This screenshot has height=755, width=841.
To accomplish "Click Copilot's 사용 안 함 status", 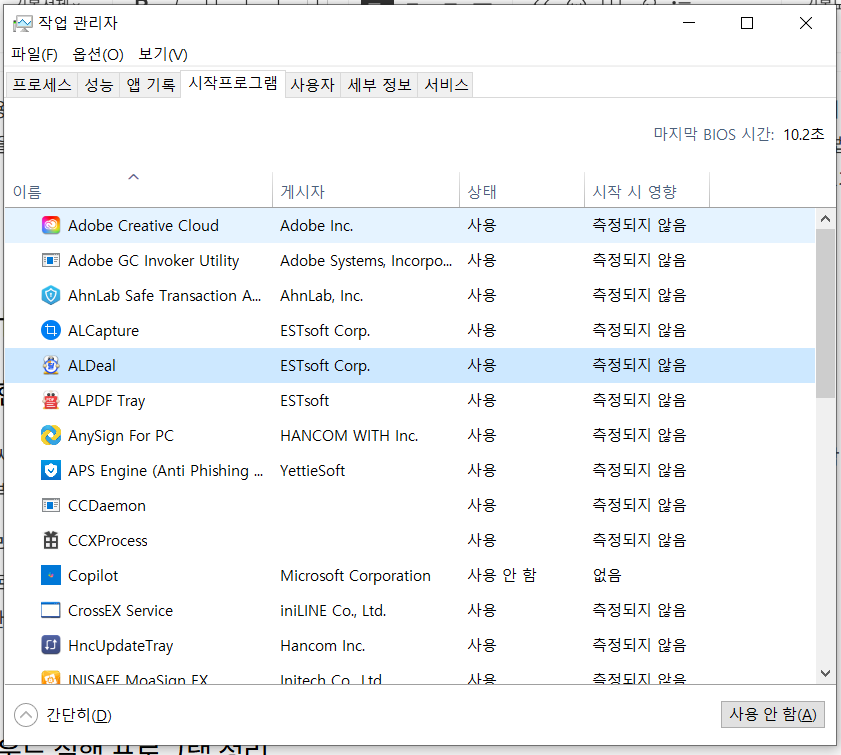I will (501, 575).
